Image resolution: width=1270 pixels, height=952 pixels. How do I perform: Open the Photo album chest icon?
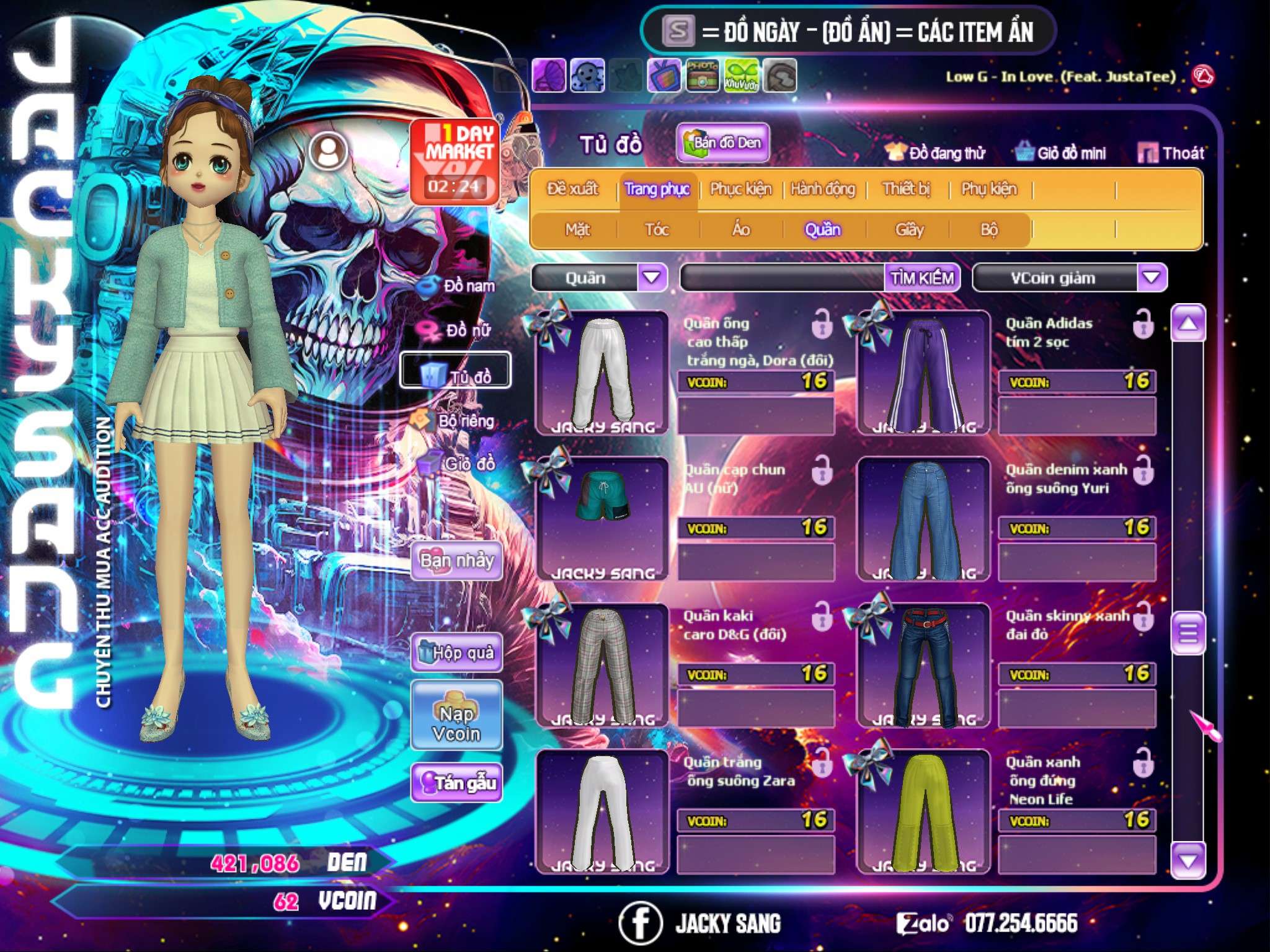point(703,76)
